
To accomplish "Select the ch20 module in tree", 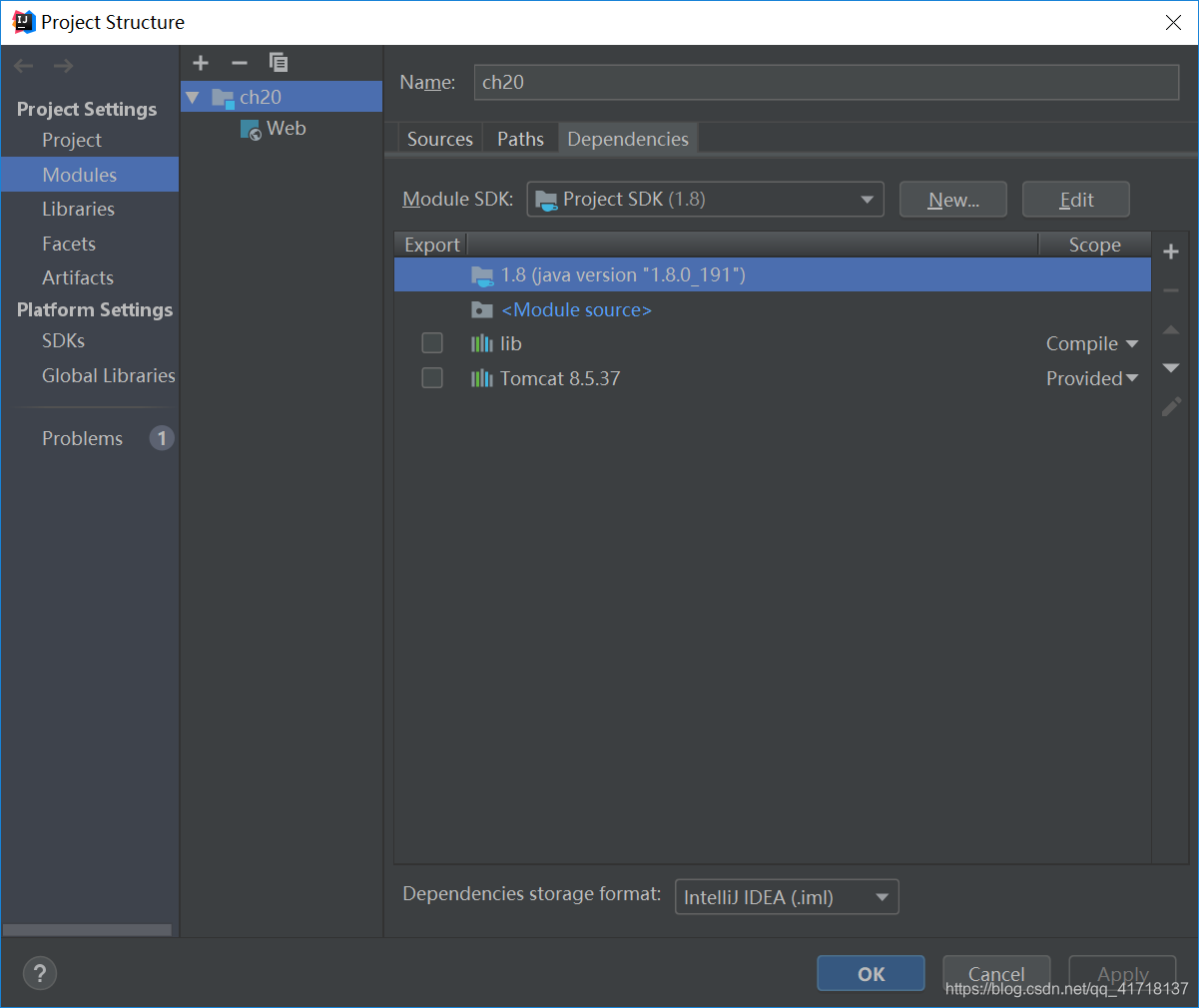I will (282, 97).
